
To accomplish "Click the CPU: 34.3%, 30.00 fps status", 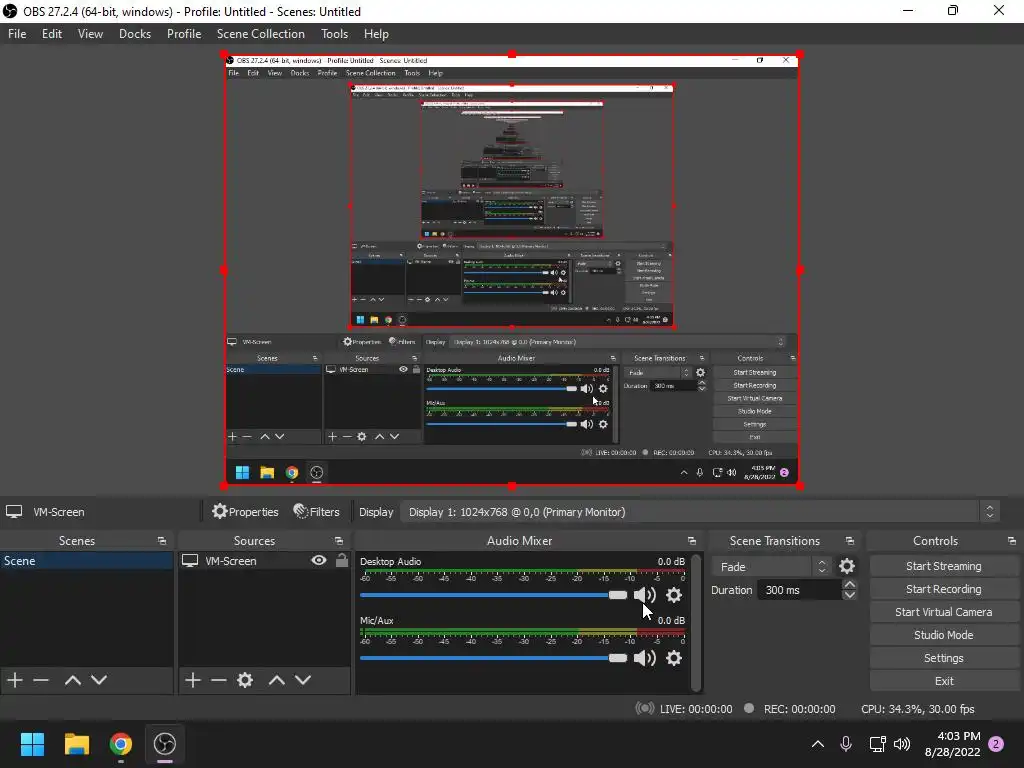I will coord(918,709).
